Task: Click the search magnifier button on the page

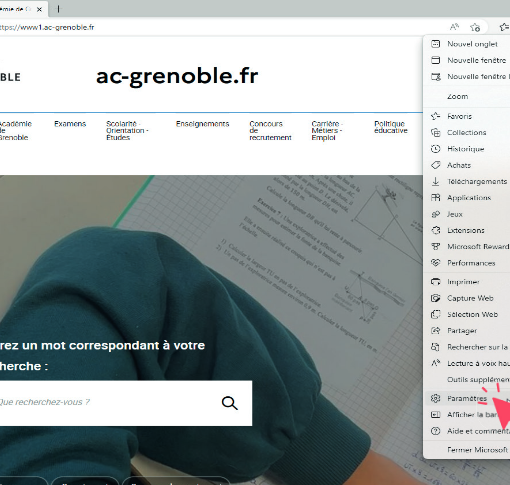Action: 230,403
